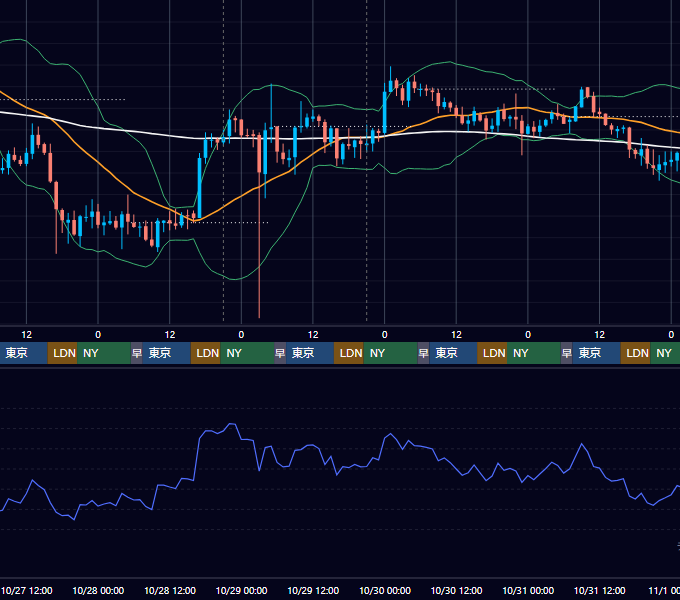
Task: Click the NY session block crossing 10/29 00:00
Action: [247, 353]
